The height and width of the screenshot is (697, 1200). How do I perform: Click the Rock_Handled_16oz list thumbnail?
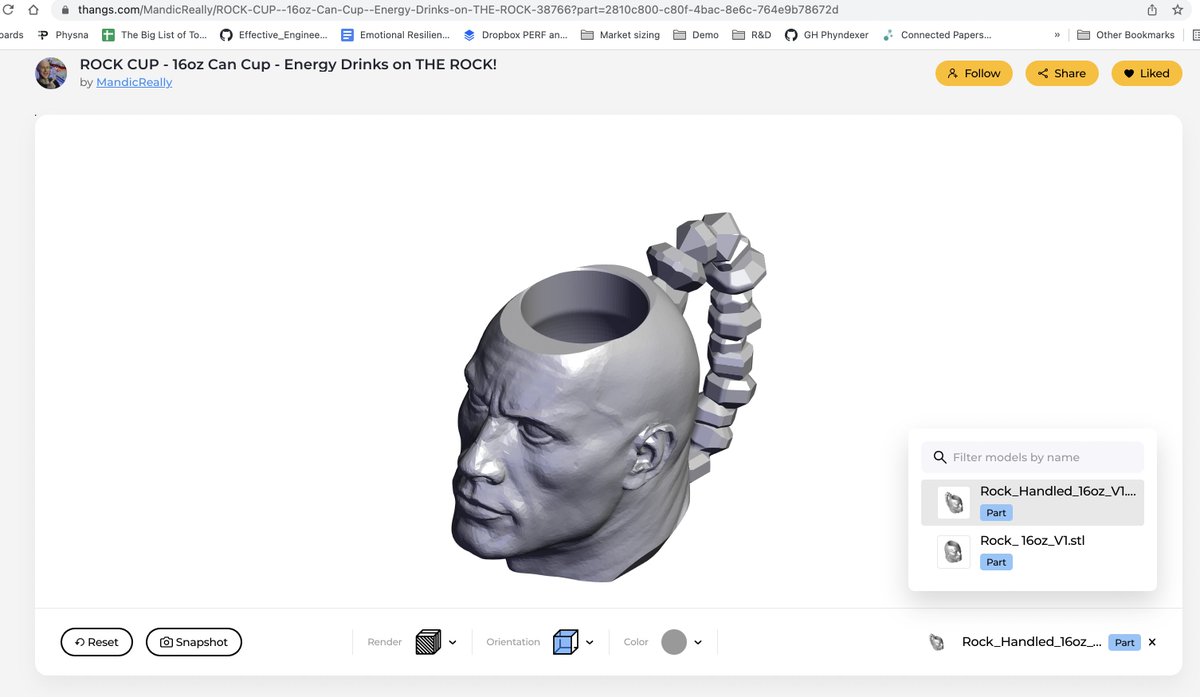point(953,502)
